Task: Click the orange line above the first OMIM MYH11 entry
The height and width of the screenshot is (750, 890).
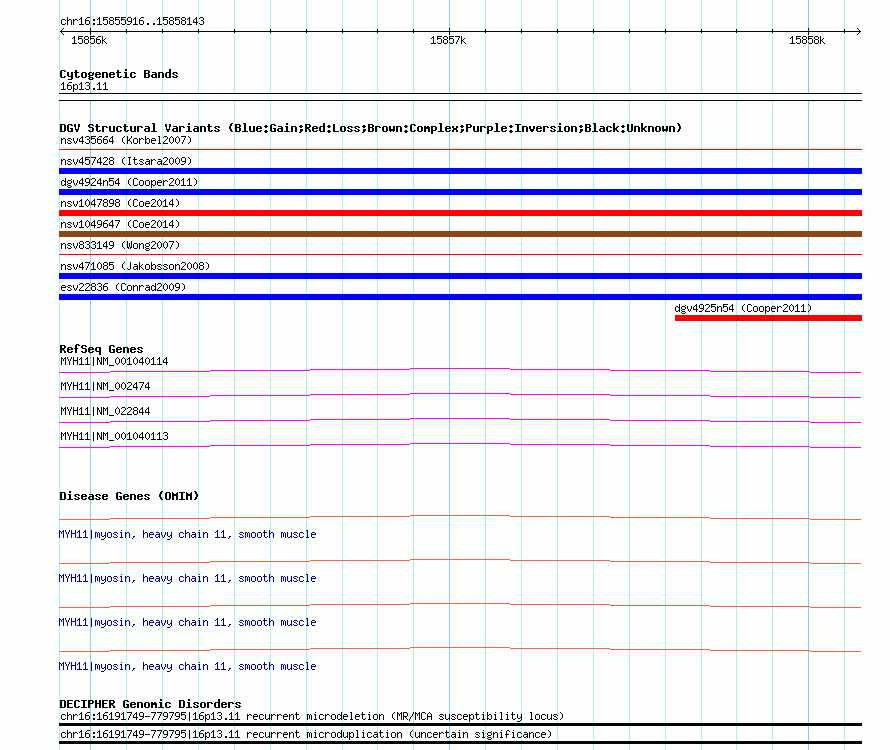Action: pos(460,517)
